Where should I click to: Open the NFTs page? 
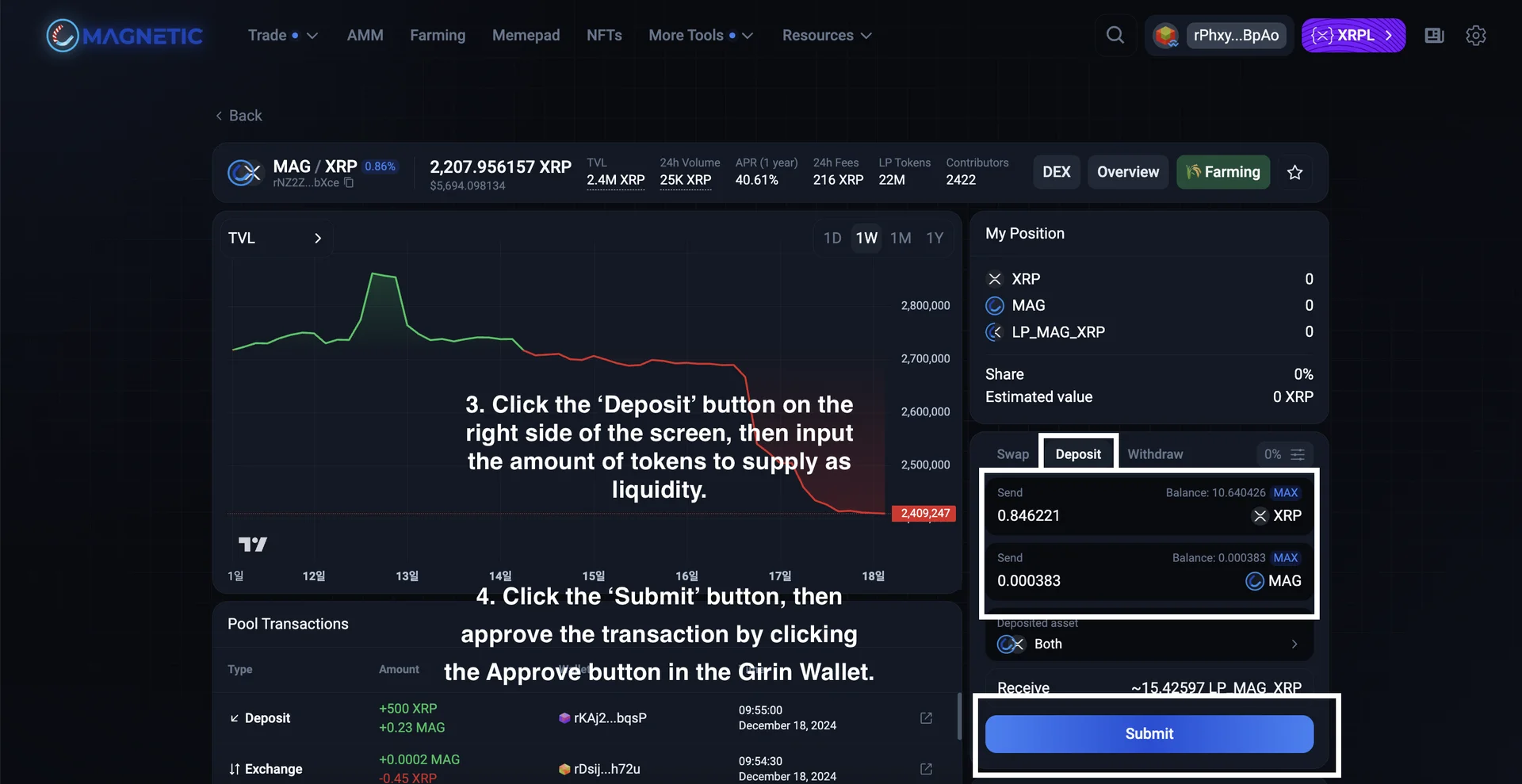pos(604,36)
